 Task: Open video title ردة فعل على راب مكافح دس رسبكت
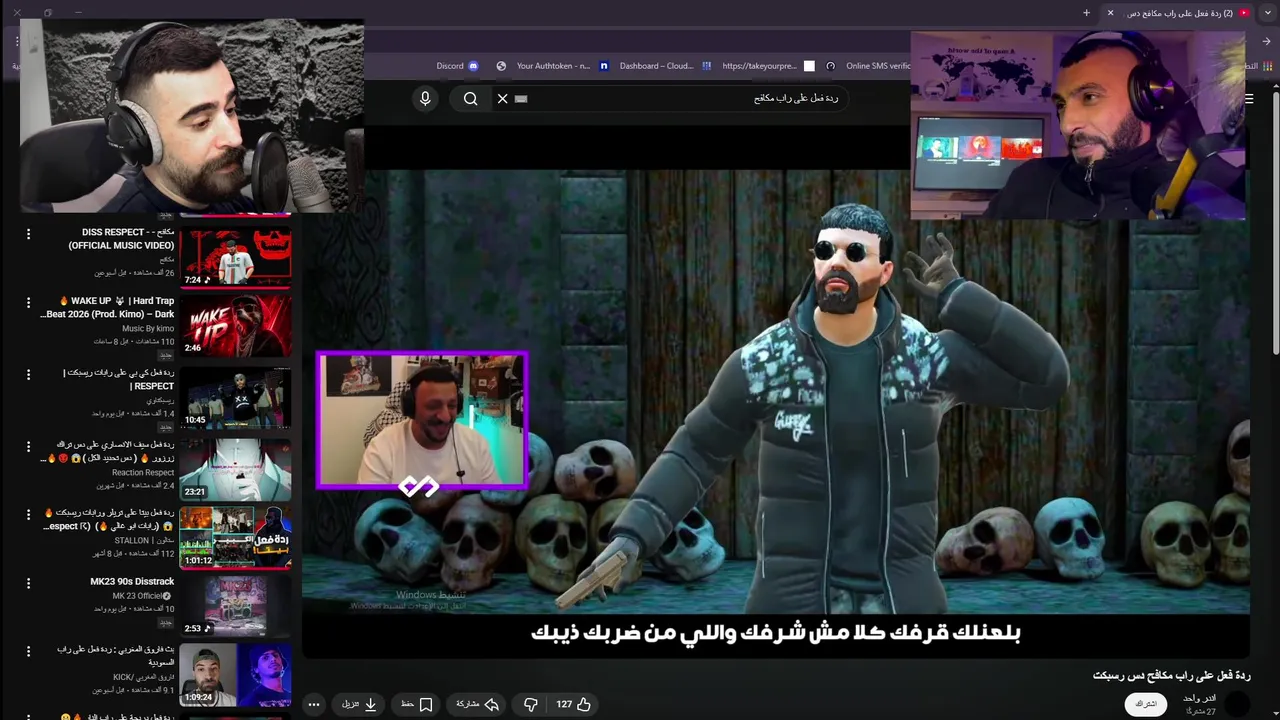click(x=1171, y=675)
